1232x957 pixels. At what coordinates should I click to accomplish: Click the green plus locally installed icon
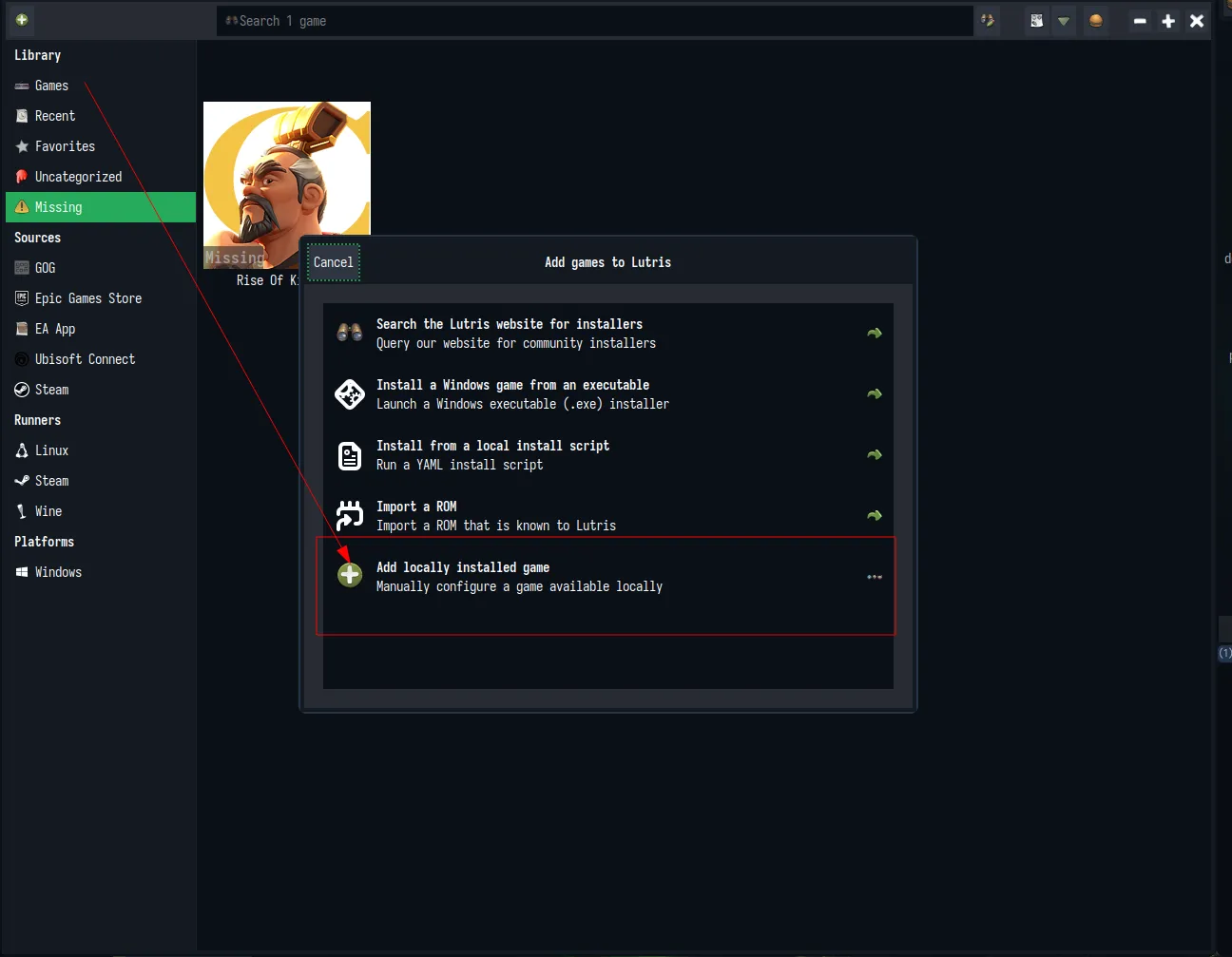[x=350, y=575]
